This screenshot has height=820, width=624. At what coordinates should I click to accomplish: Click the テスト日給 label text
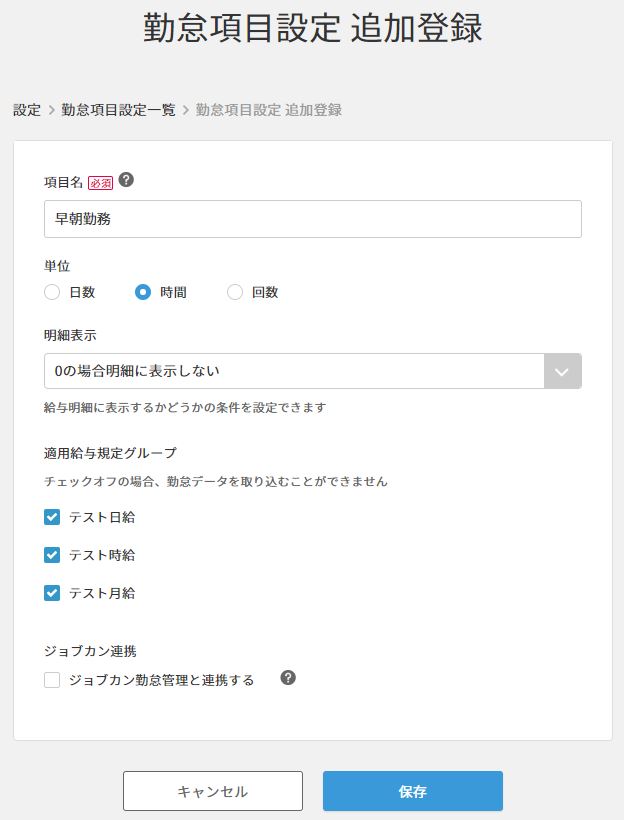[102, 517]
